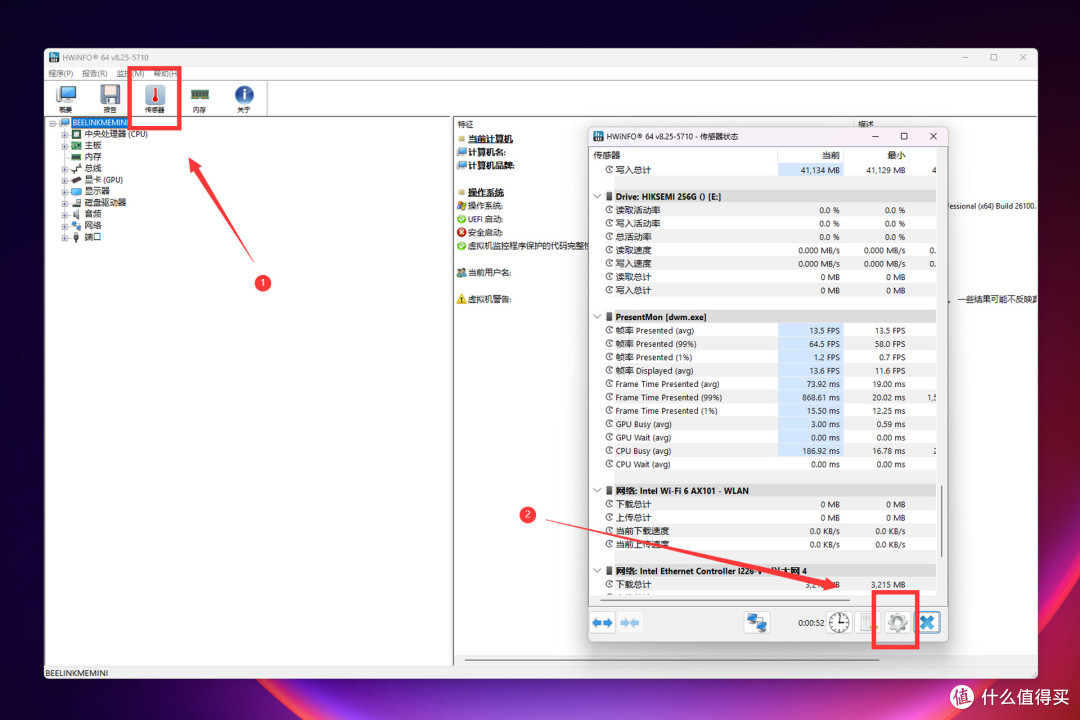This screenshot has width=1080, height=720.
Task: Collapse the BEELINKMEMINI root tree node
Action: click(52, 123)
